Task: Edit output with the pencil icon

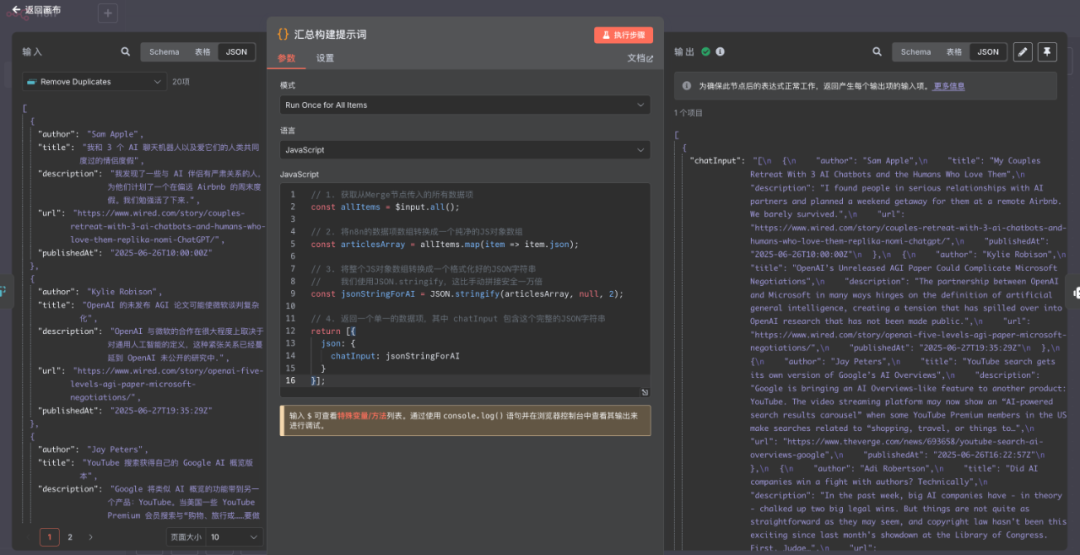Action: pos(1023,52)
